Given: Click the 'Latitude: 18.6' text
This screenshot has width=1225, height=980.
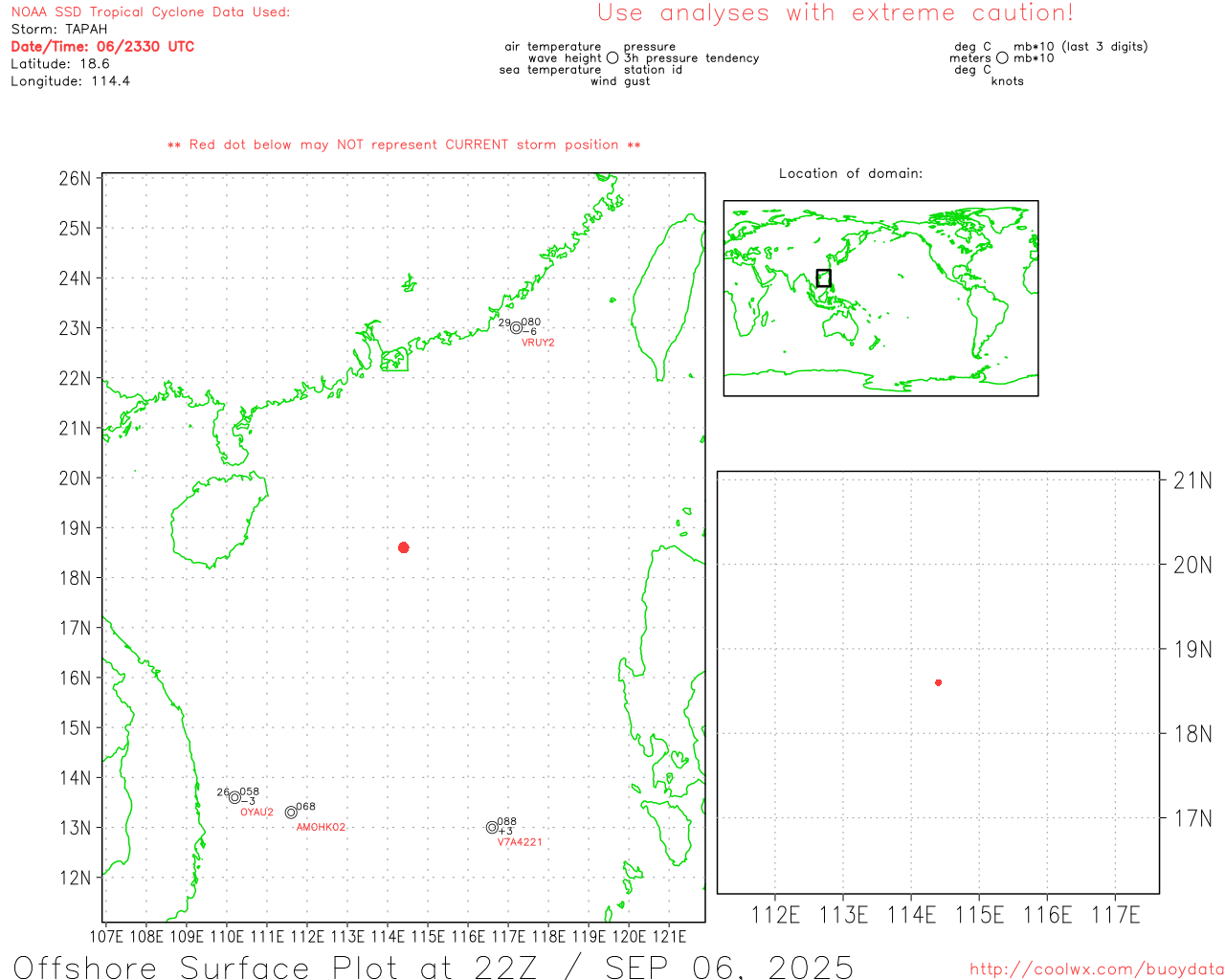Looking at the screenshot, I should click(60, 64).
